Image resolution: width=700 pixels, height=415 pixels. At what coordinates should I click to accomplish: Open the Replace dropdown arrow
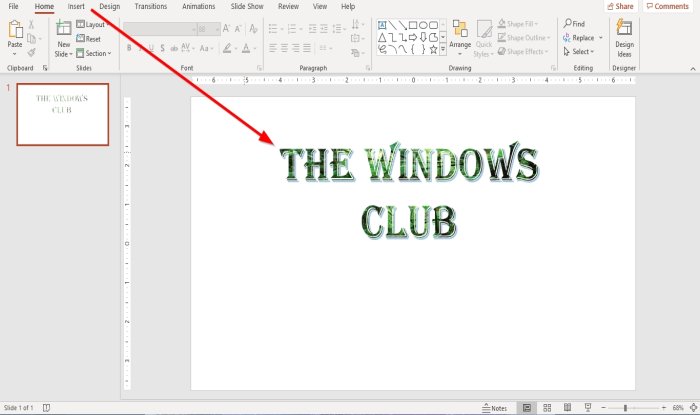[x=601, y=38]
